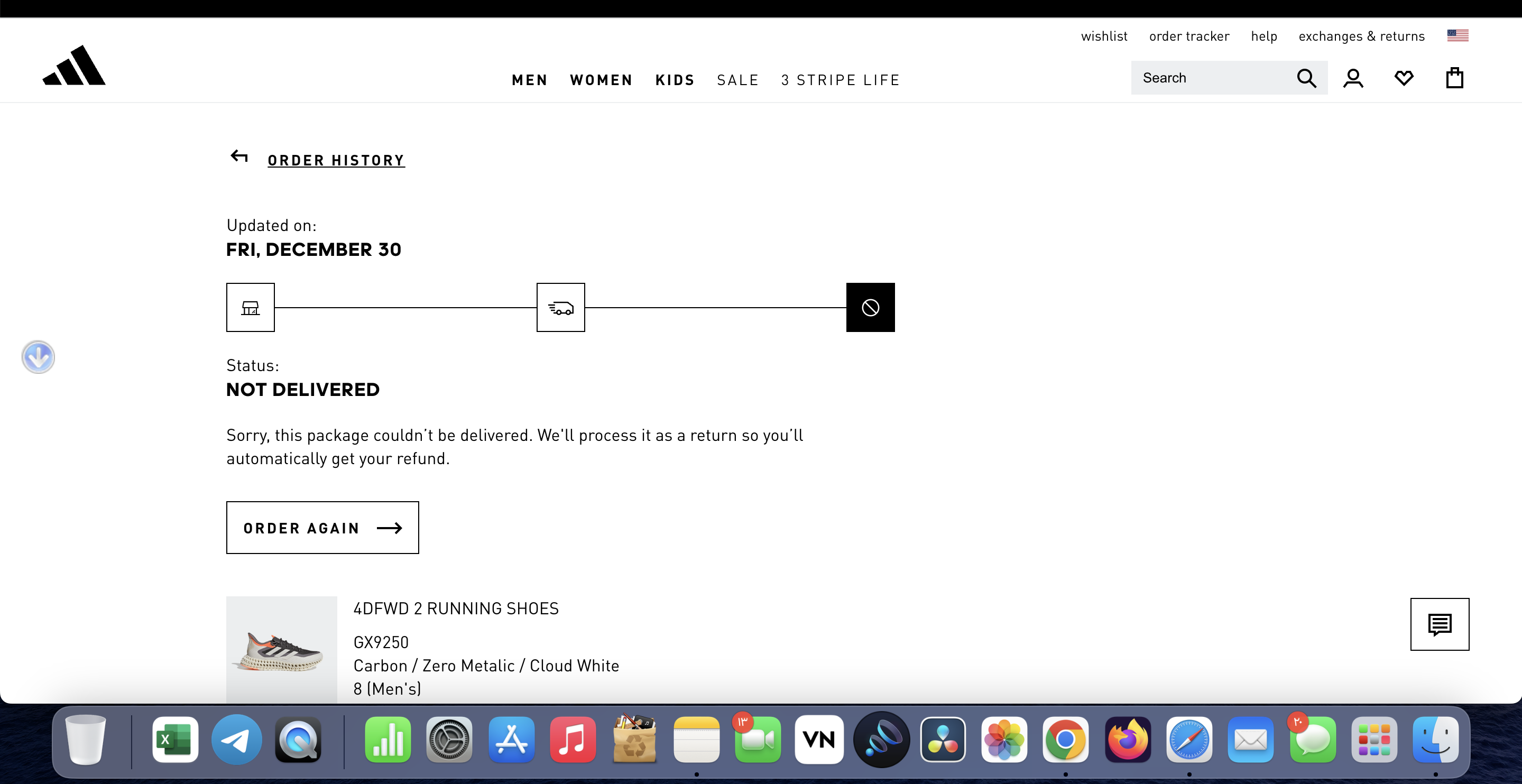The image size is (1522, 784).
Task: Open the running shoes product thumbnail
Action: pos(282,649)
